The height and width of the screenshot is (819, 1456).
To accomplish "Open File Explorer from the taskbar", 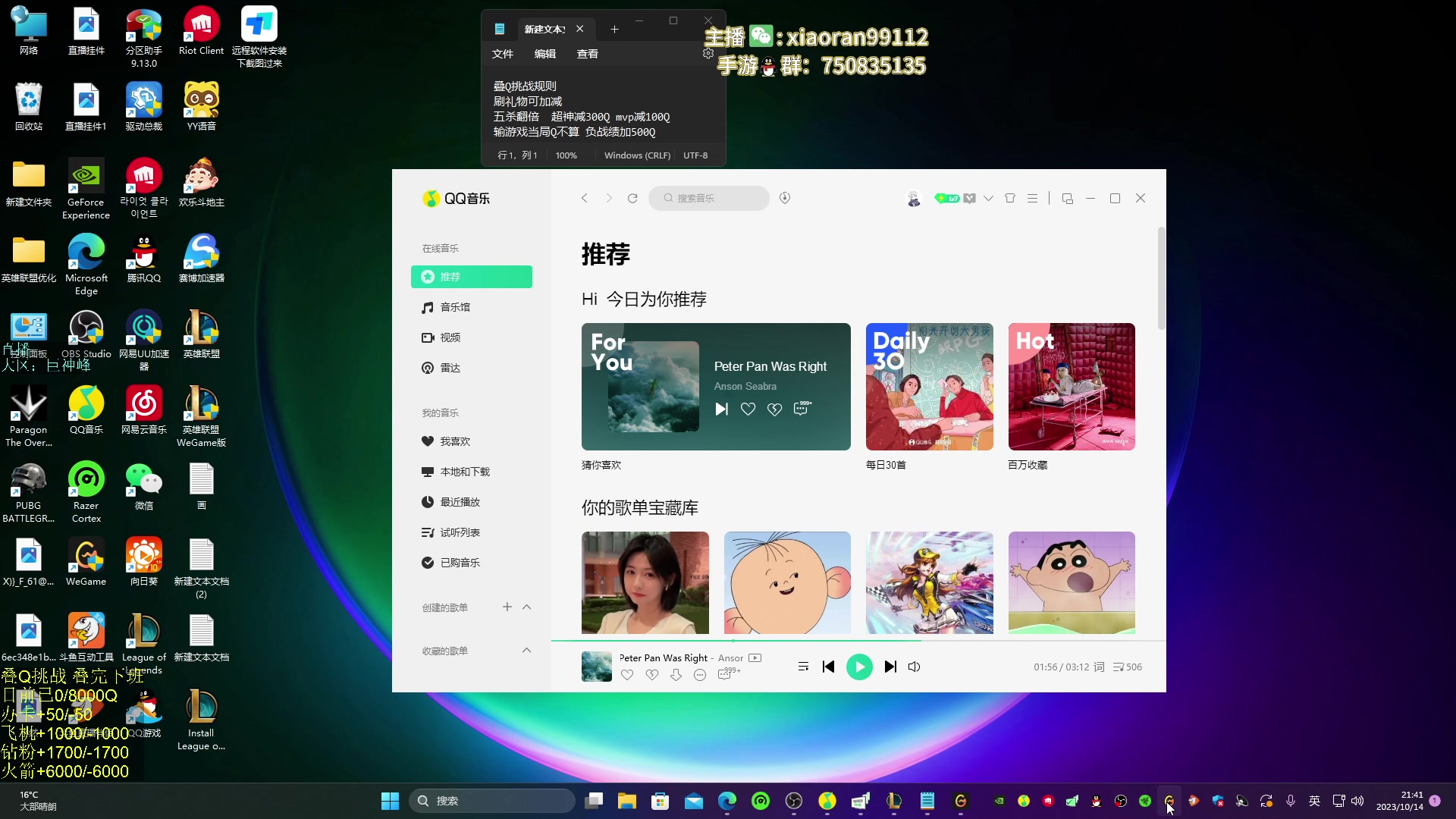I will 626,801.
